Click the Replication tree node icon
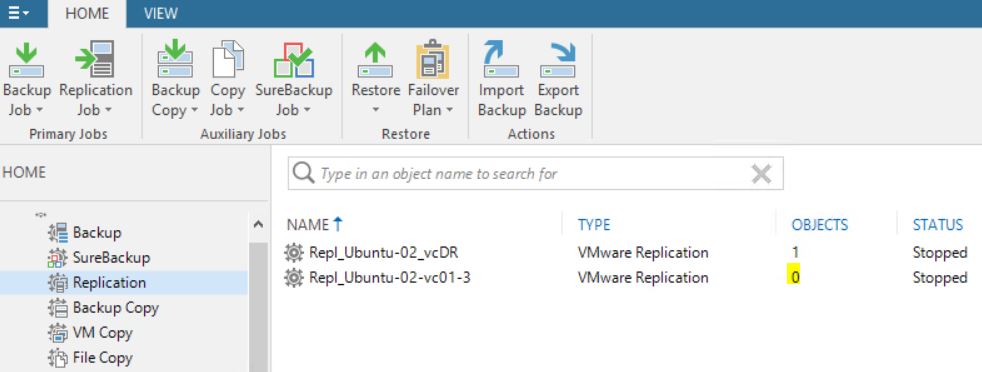The width and height of the screenshot is (982, 372). pyautogui.click(x=58, y=282)
